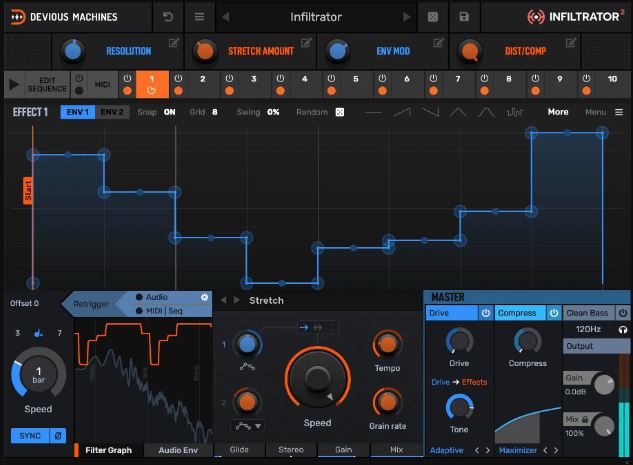Screen dimensions: 633x465
Task: Open dropdown arrow below modulator 2 knob
Action: tap(258, 426)
